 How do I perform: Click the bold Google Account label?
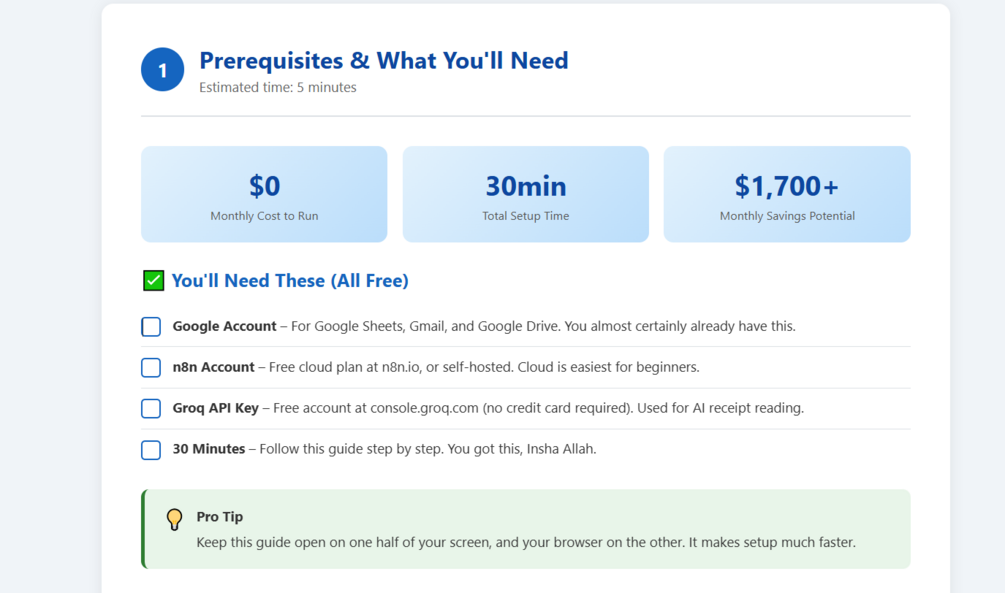(224, 326)
